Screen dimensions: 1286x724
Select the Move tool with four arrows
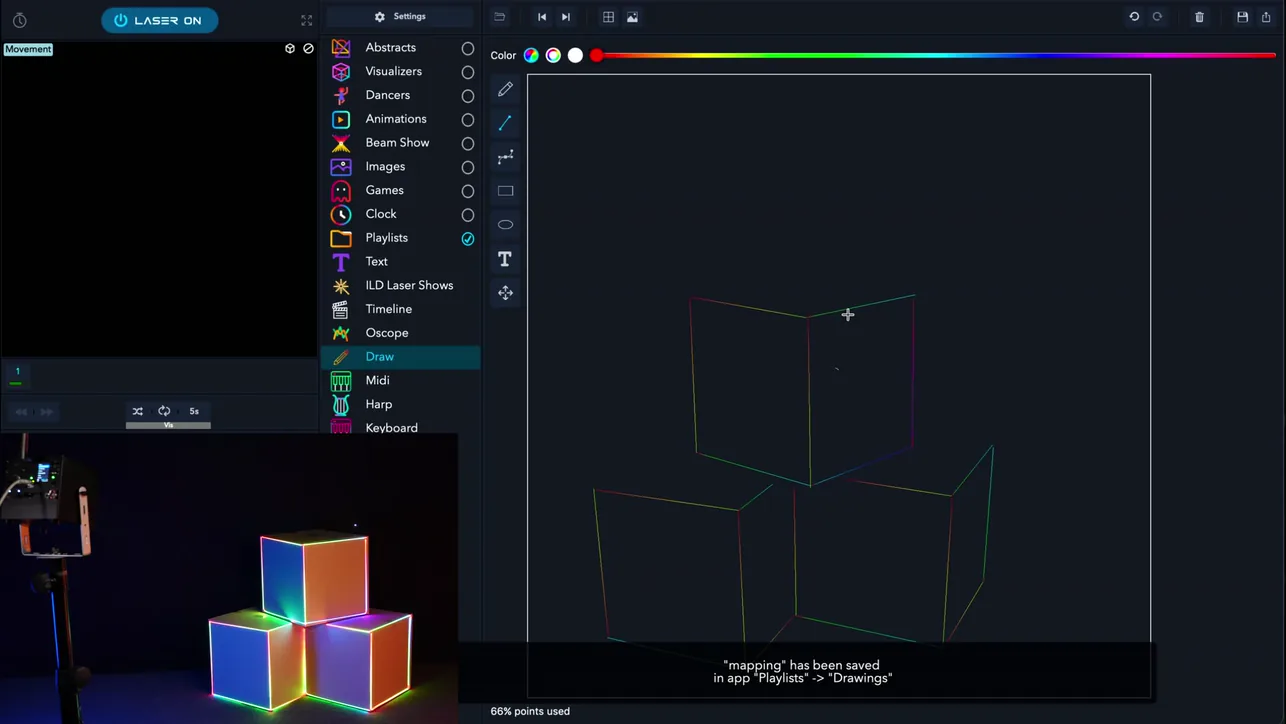tap(505, 293)
